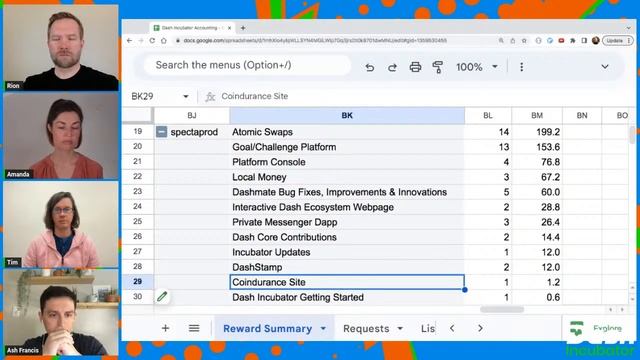Select row 19 header

138,131
